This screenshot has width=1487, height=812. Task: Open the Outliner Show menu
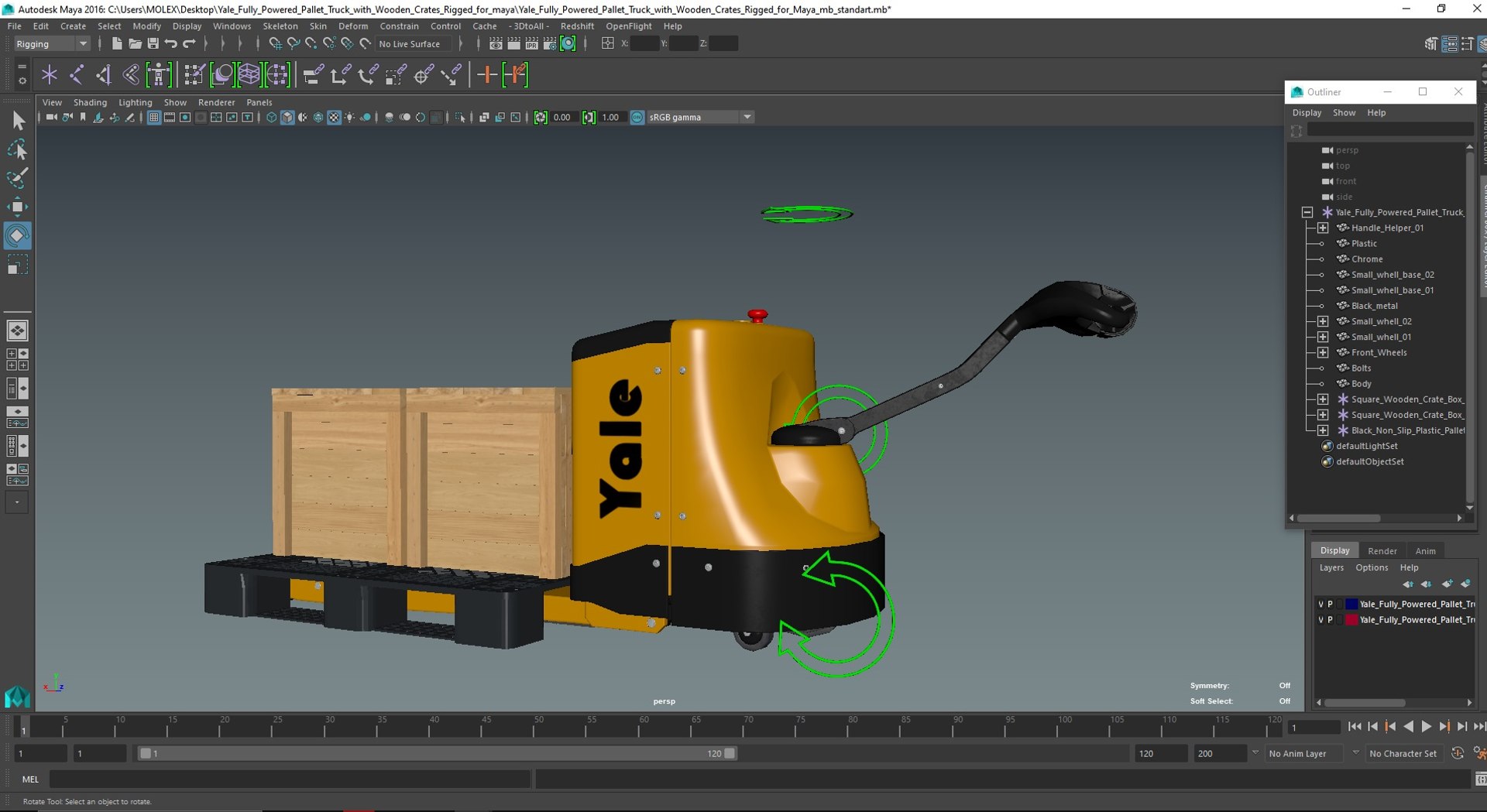click(x=1344, y=113)
